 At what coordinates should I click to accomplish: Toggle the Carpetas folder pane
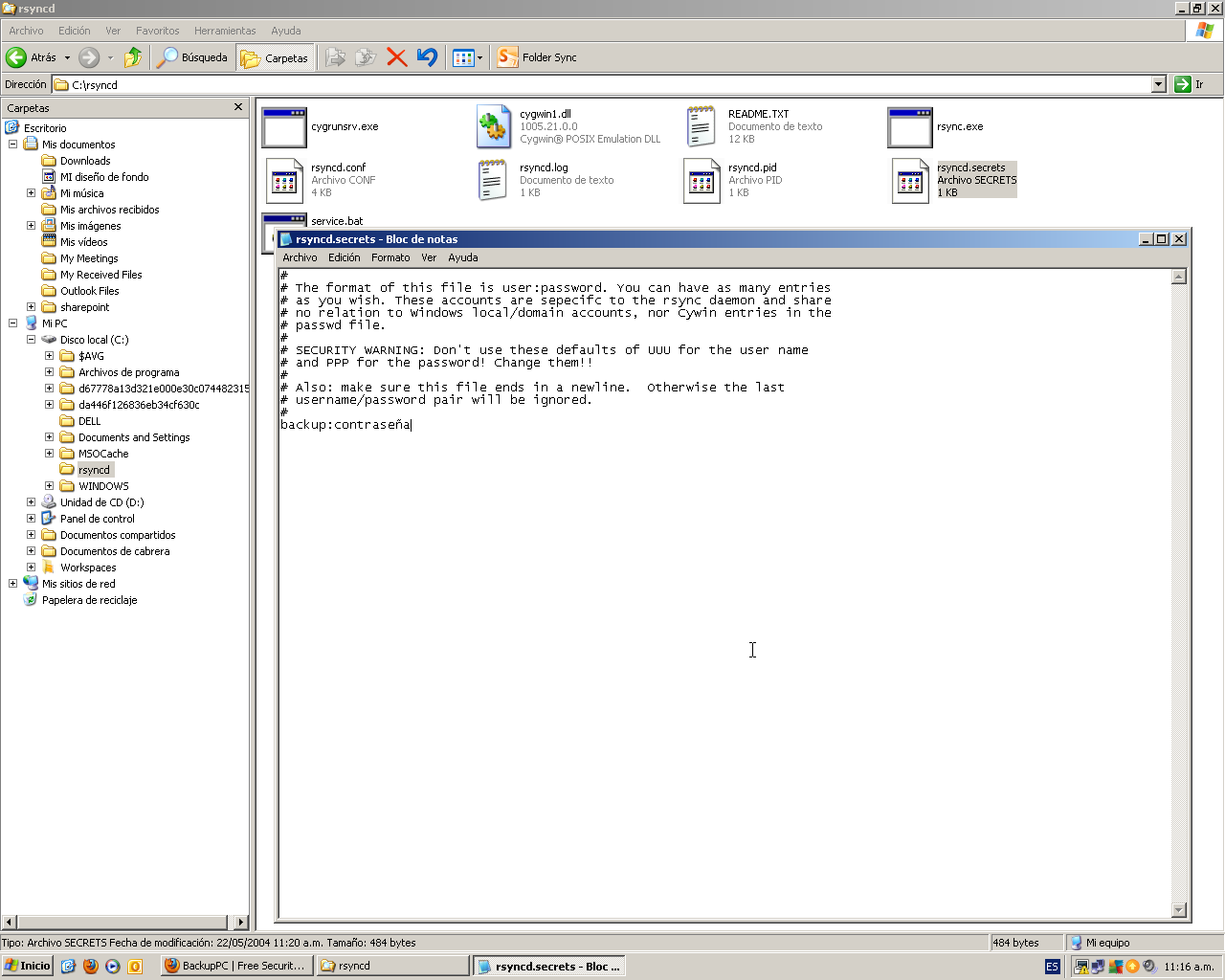(275, 57)
